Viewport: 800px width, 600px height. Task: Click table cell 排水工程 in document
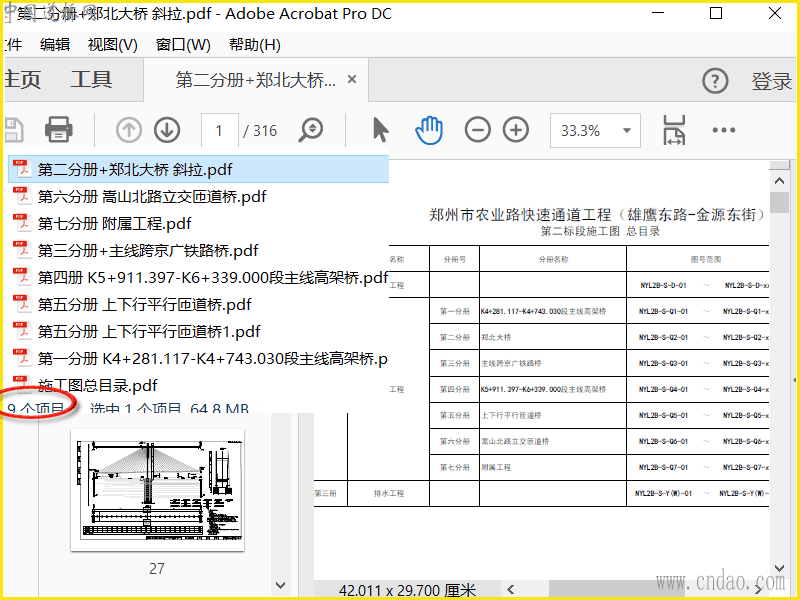pyautogui.click(x=389, y=493)
